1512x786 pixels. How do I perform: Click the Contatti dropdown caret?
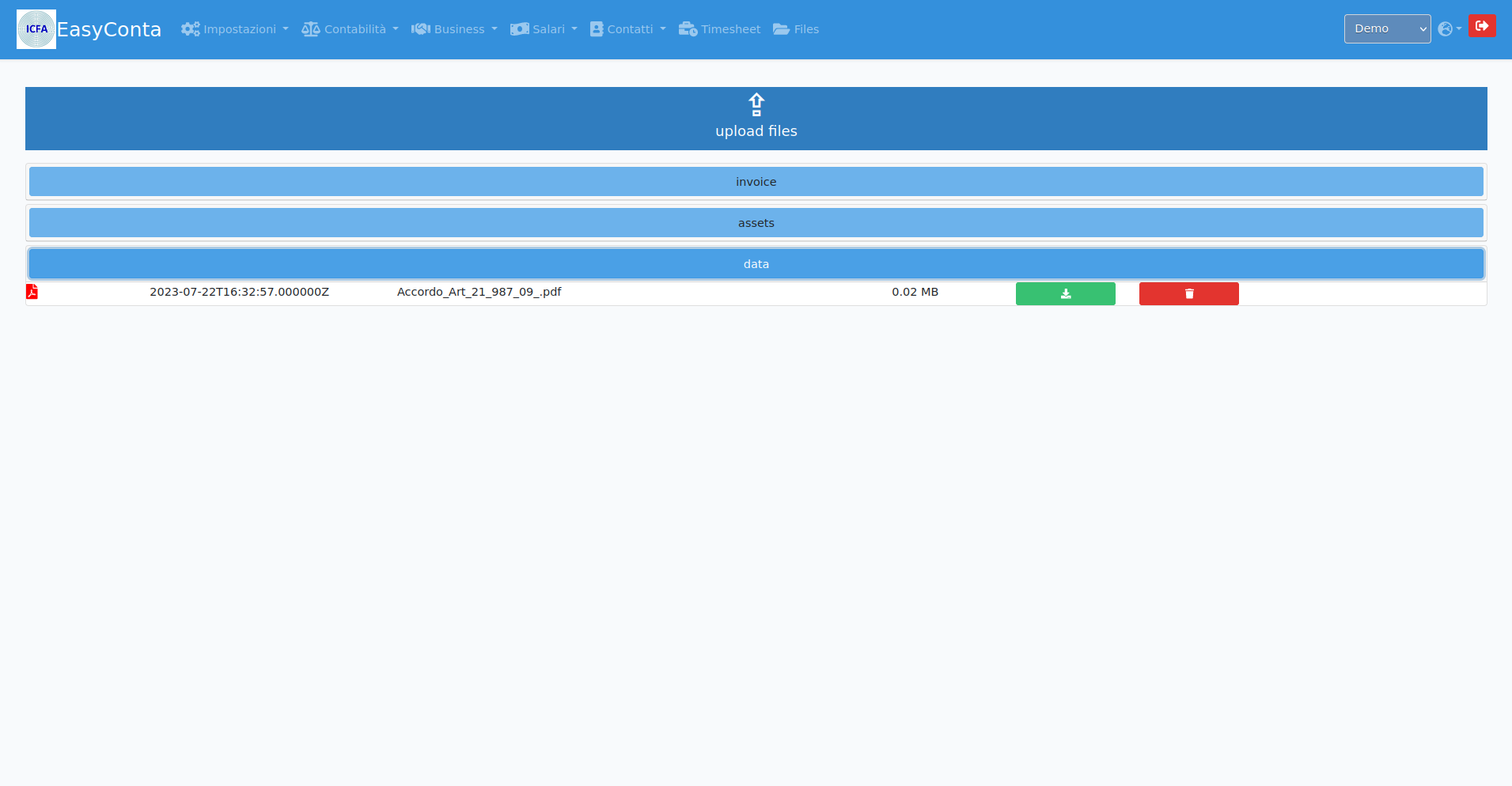[663, 29]
